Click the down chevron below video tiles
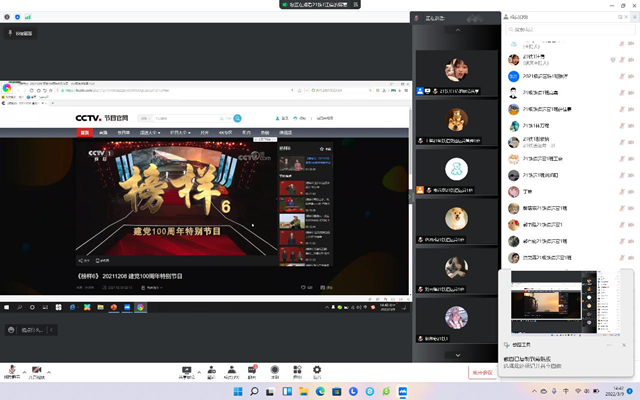Screen dimensions: 640x400 458,355
